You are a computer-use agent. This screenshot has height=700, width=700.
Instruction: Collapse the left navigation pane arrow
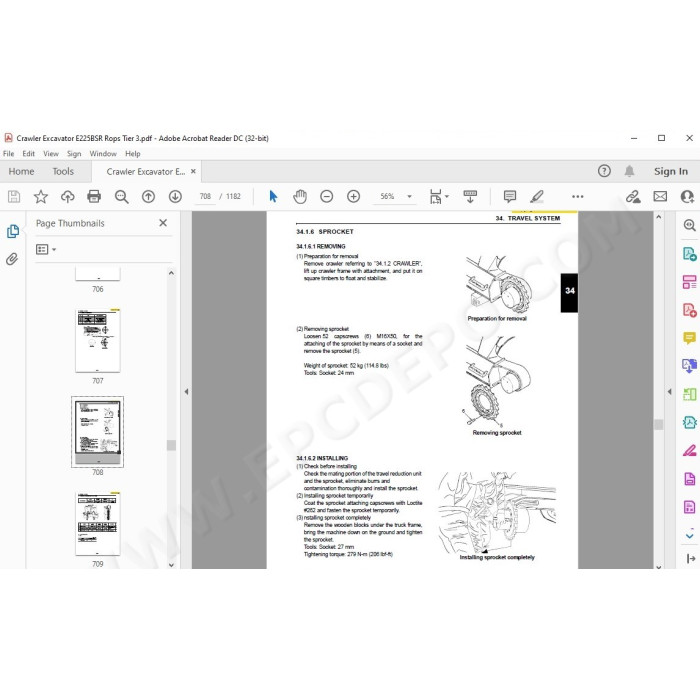(186, 392)
